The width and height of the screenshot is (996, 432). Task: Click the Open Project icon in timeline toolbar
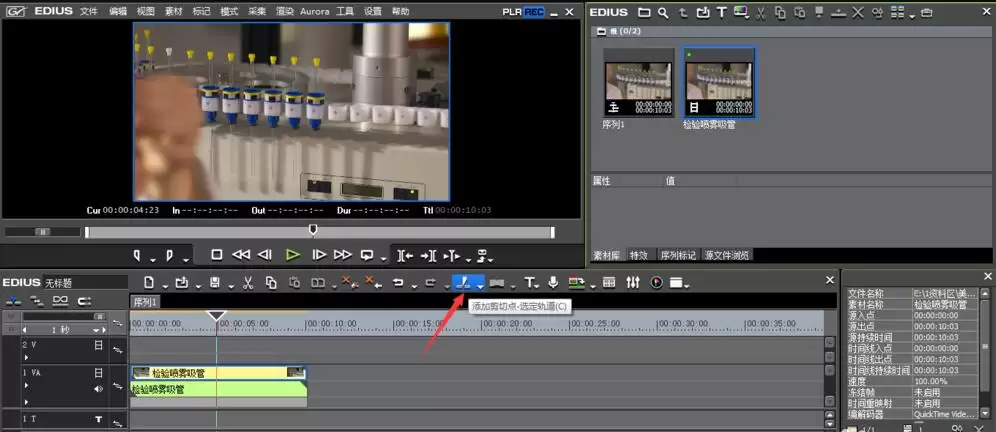(182, 283)
